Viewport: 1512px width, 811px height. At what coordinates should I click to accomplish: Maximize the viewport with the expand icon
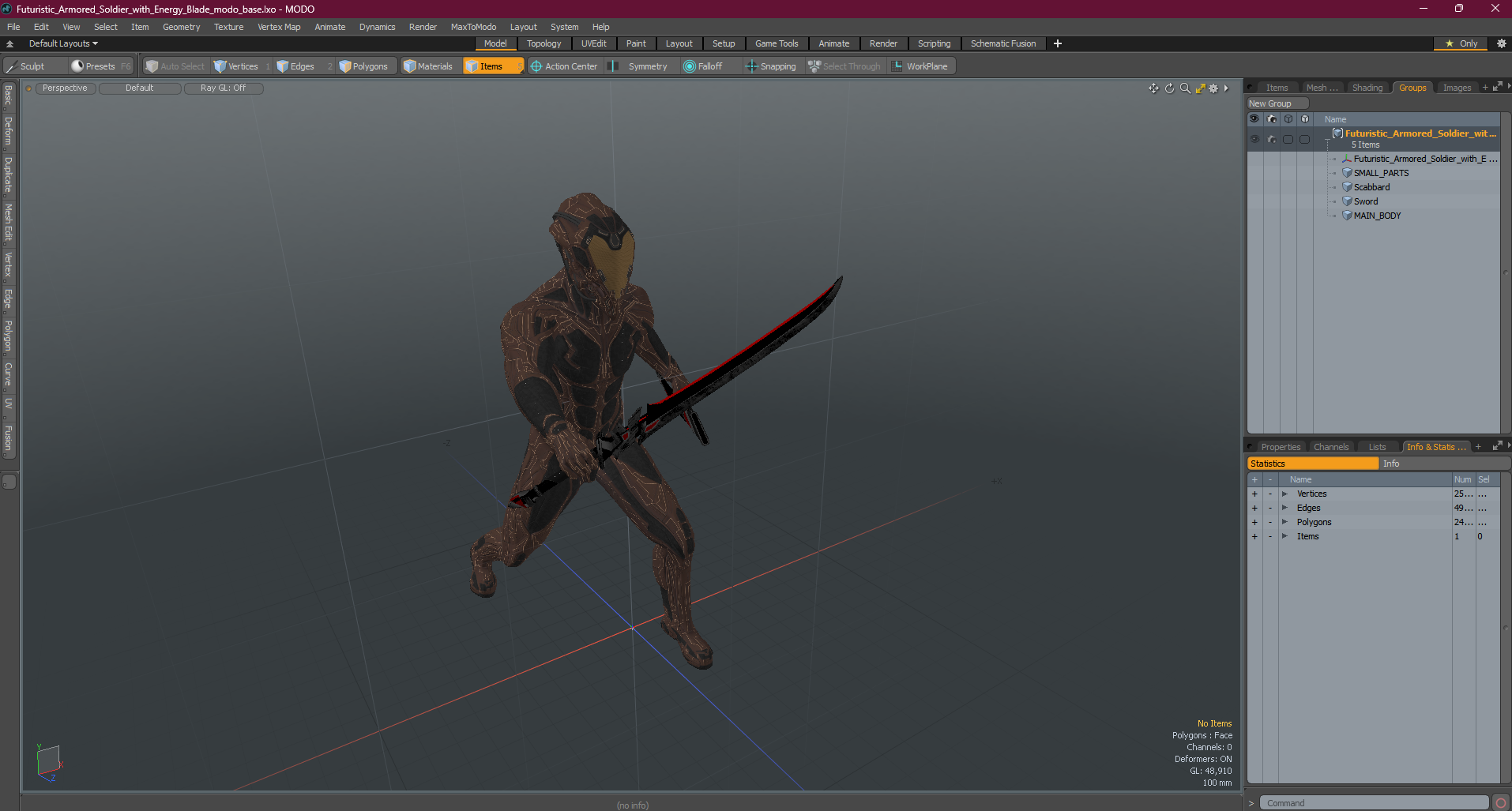[x=1200, y=88]
